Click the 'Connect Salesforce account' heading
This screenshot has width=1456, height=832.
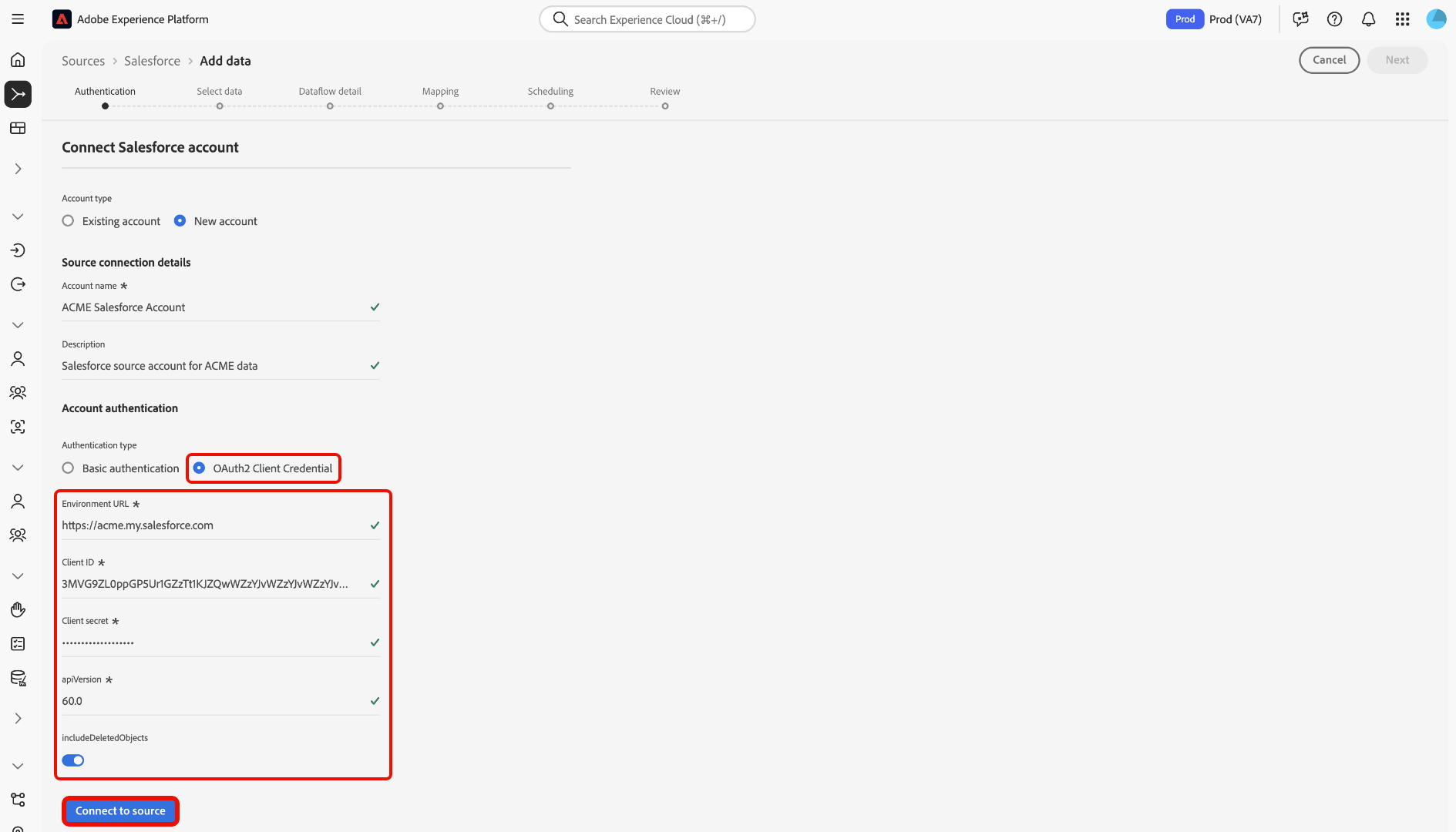(150, 147)
